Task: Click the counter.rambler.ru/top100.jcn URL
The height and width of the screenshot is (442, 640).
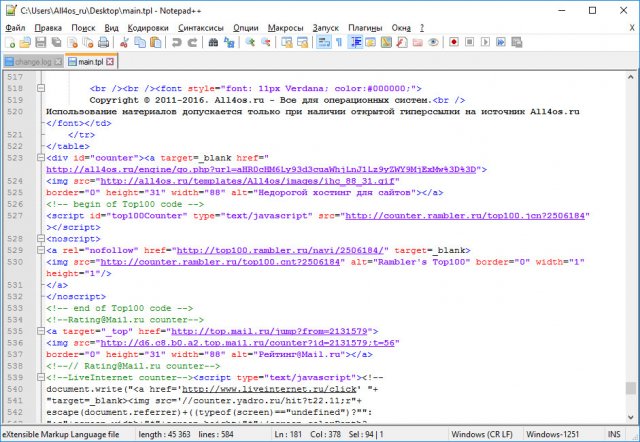Action: [x=465, y=215]
